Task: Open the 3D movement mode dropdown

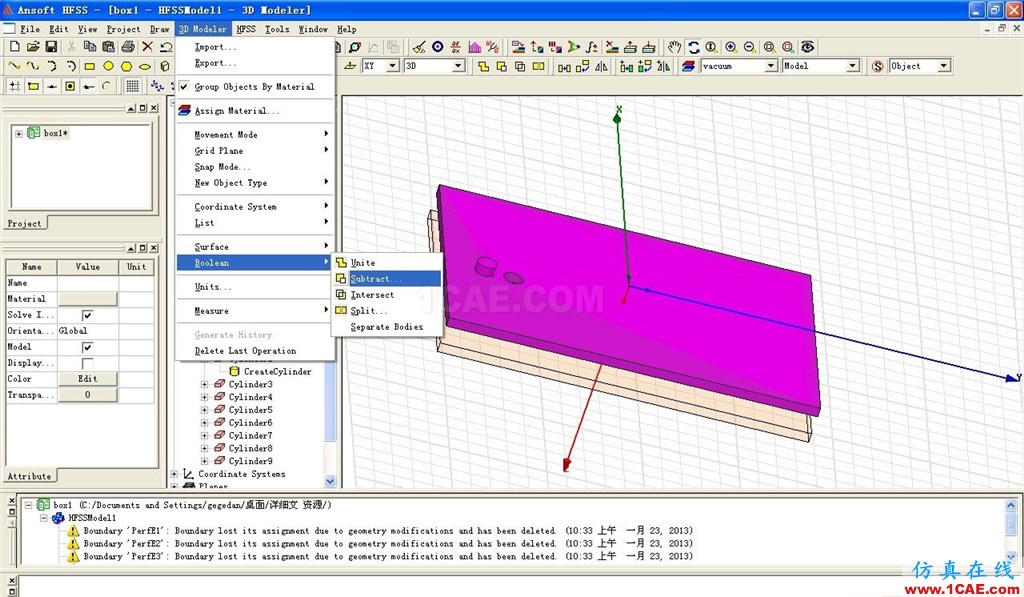Action: point(458,66)
